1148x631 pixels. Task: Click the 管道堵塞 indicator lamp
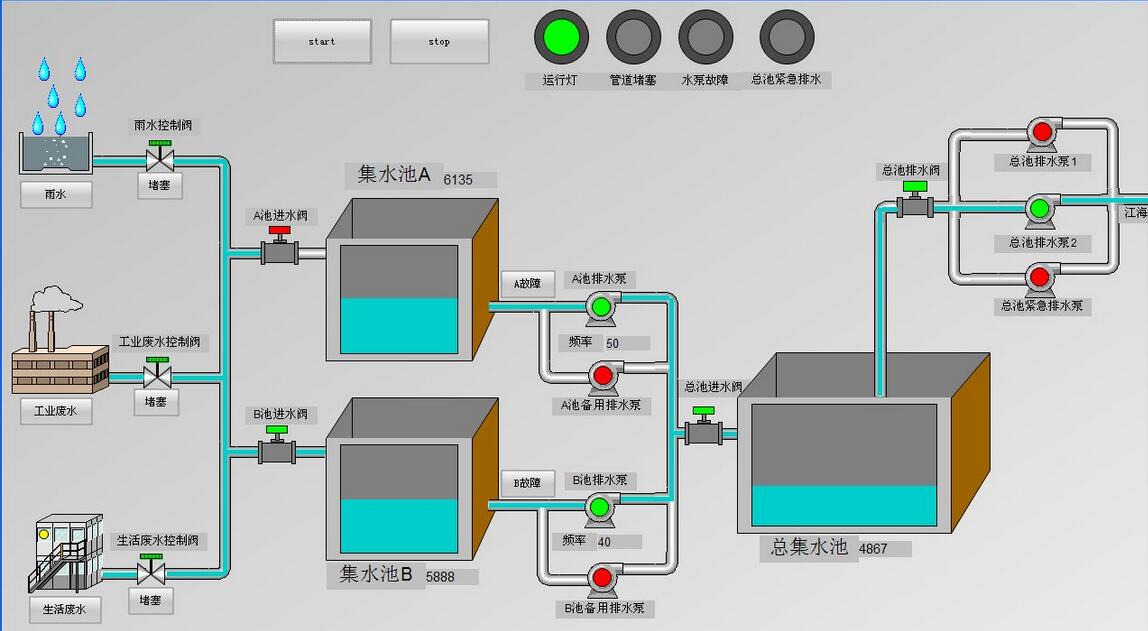(x=632, y=37)
